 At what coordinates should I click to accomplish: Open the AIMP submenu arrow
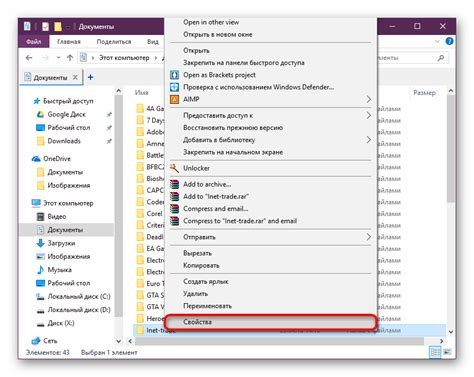[x=368, y=99]
